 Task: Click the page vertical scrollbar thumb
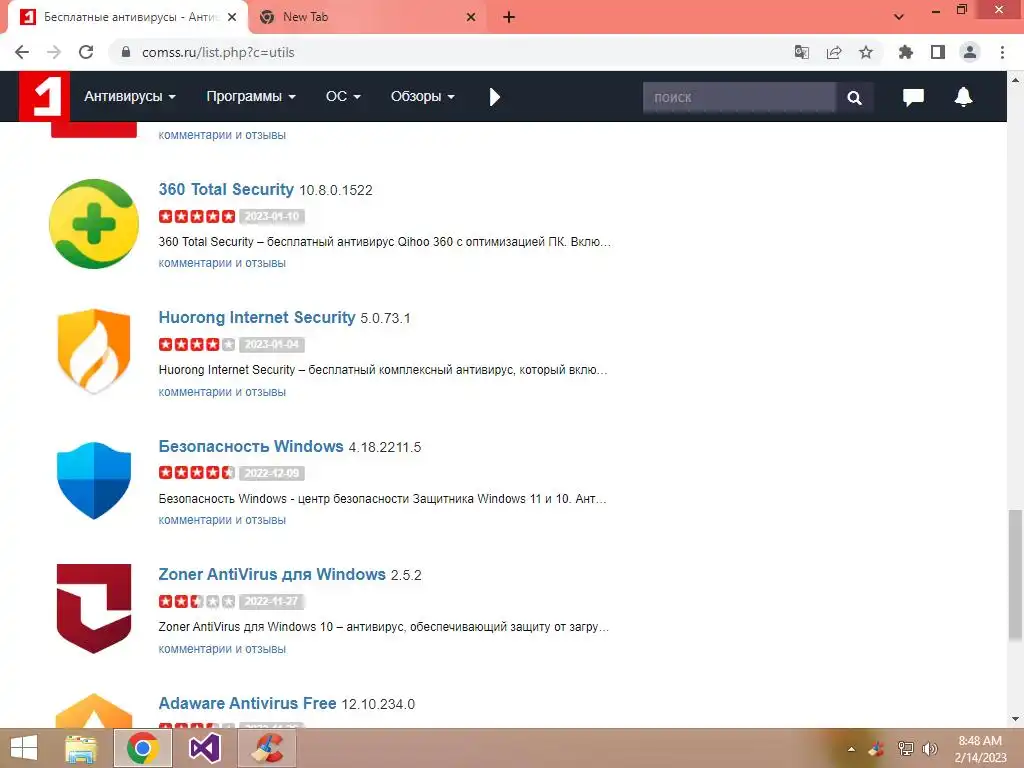pyautogui.click(x=1015, y=576)
